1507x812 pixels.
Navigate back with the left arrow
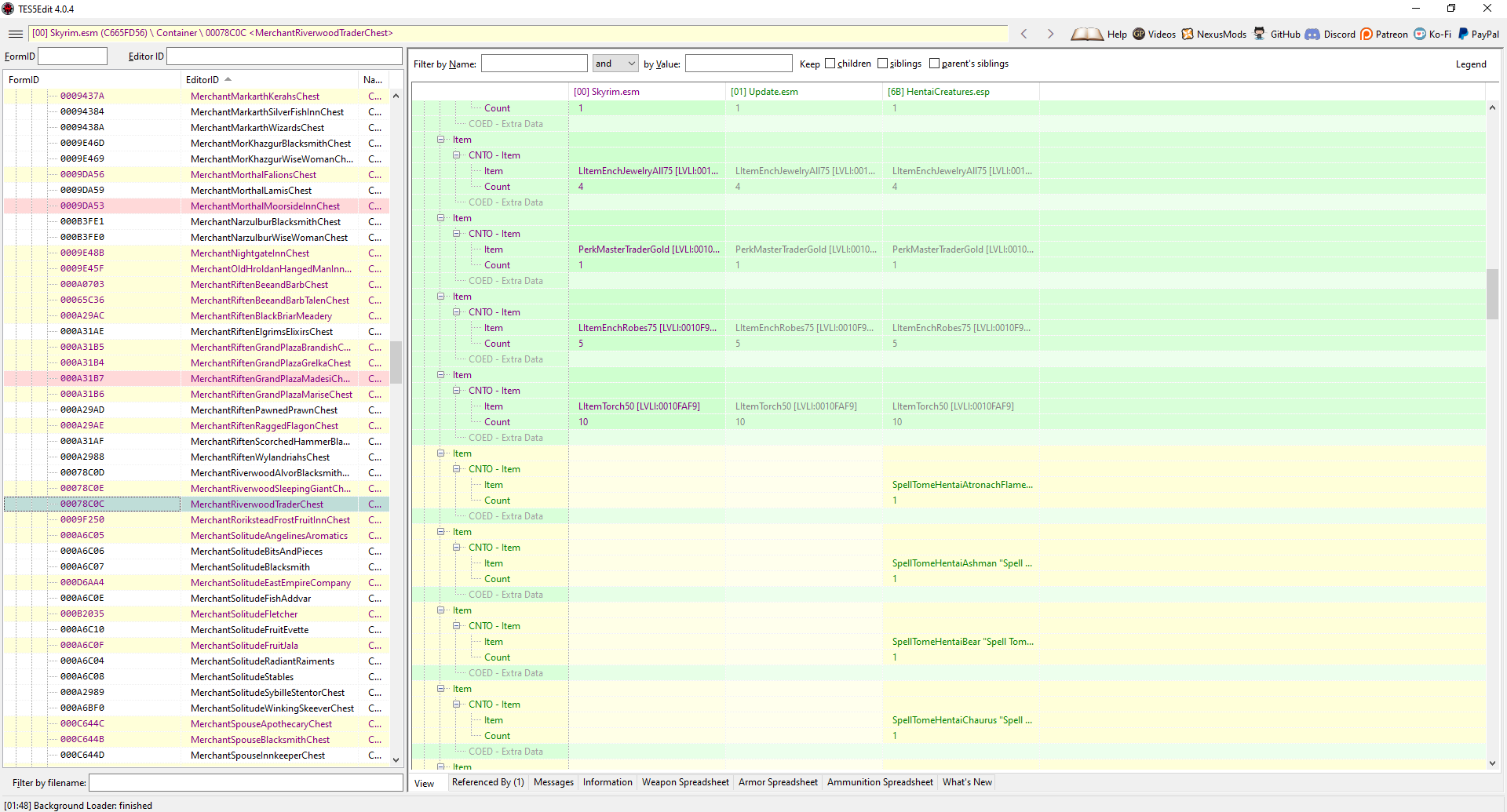(x=1024, y=34)
